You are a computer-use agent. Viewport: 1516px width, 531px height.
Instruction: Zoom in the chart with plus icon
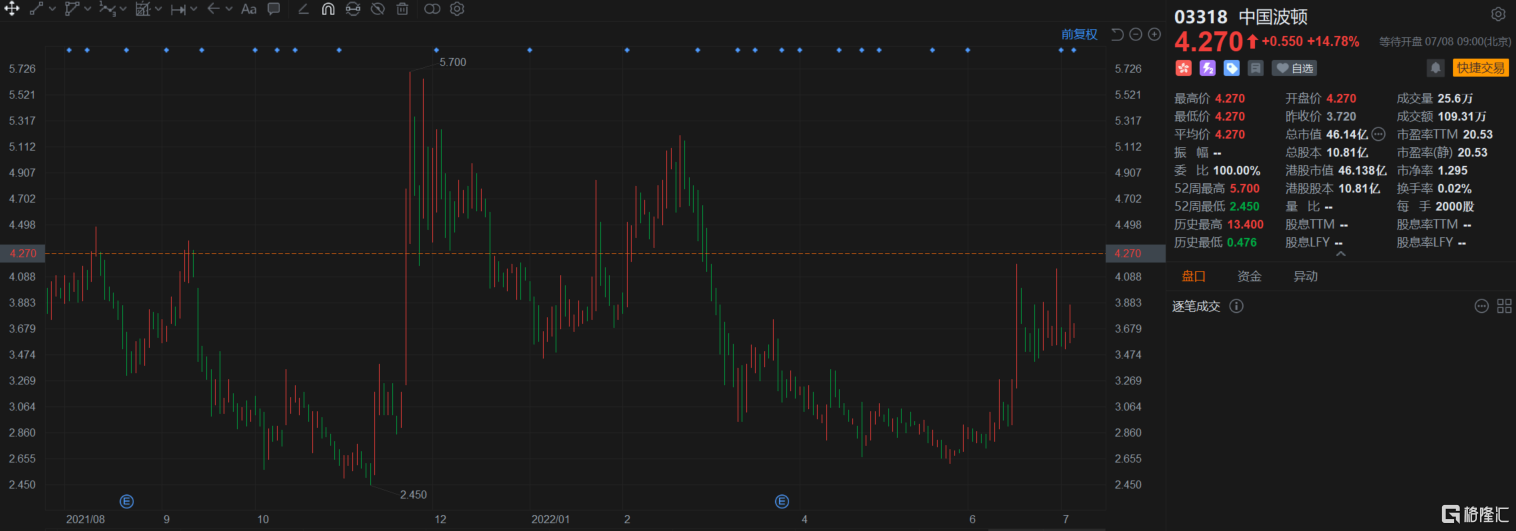pyautogui.click(x=1154, y=34)
